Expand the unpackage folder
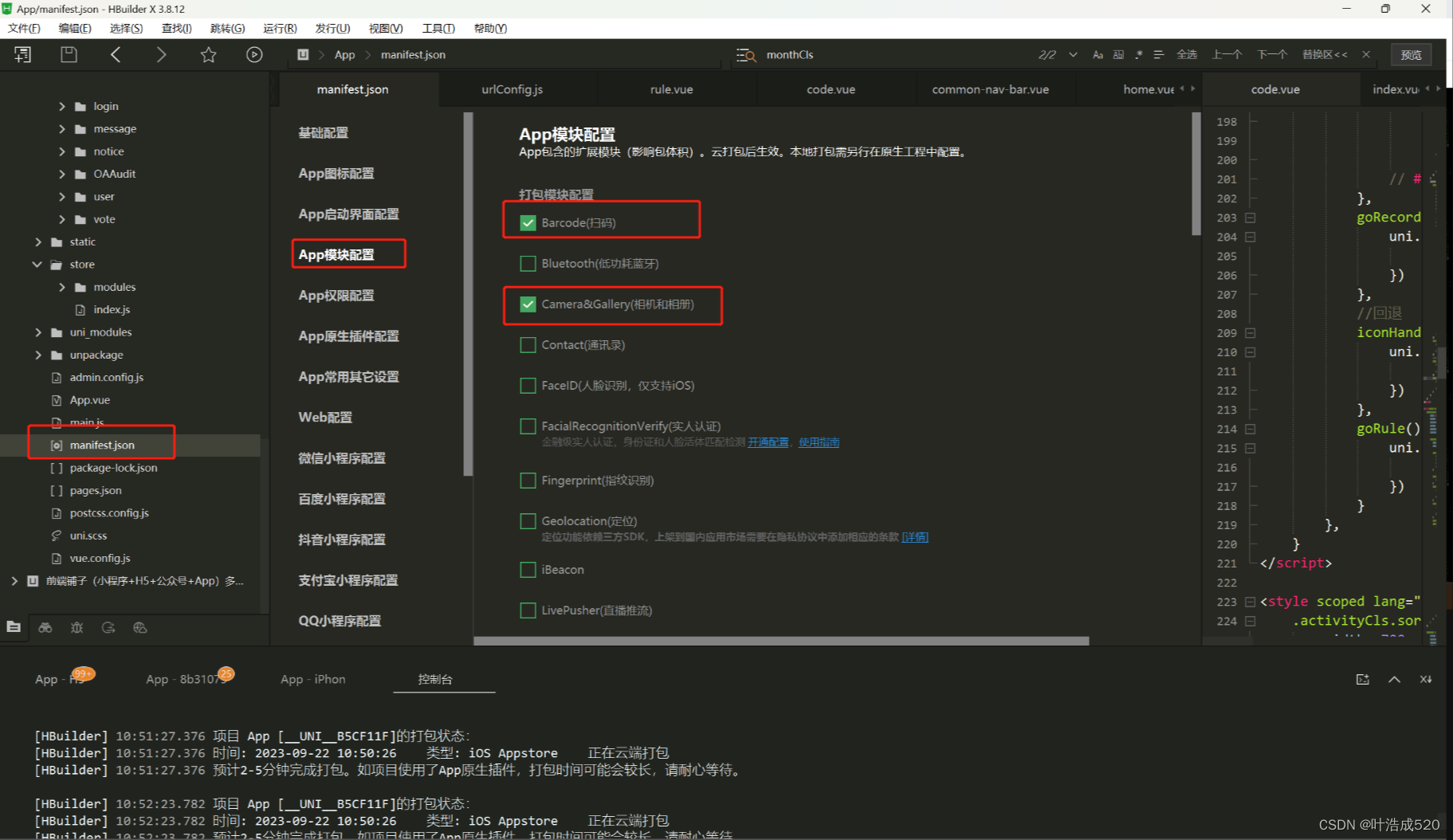 pyautogui.click(x=38, y=355)
